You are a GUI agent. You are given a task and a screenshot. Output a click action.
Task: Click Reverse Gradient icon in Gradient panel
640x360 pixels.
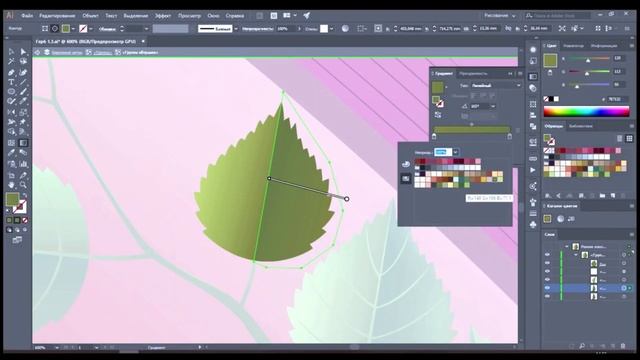(438, 115)
